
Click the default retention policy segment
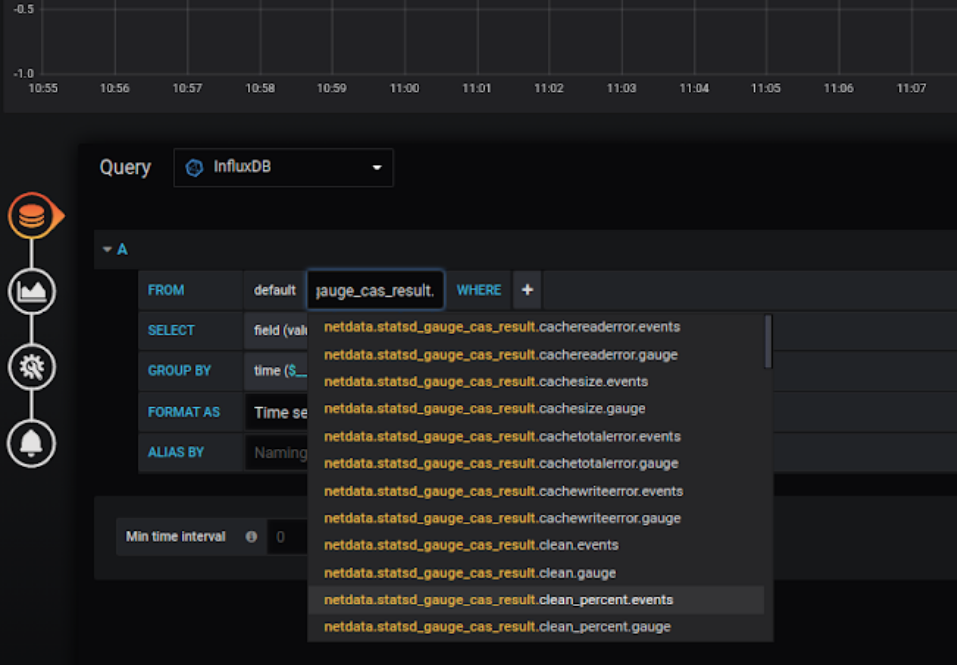pos(274,290)
